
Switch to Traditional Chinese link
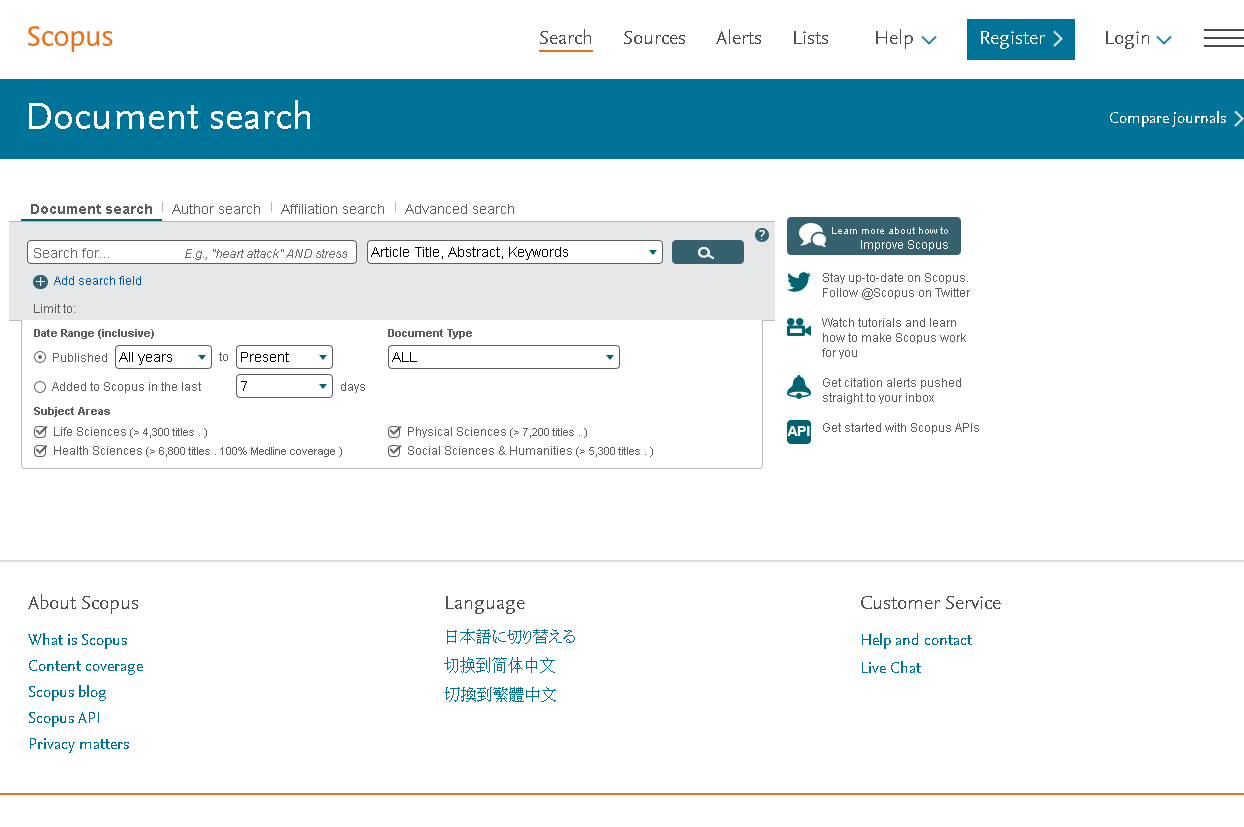pyautogui.click(x=500, y=695)
